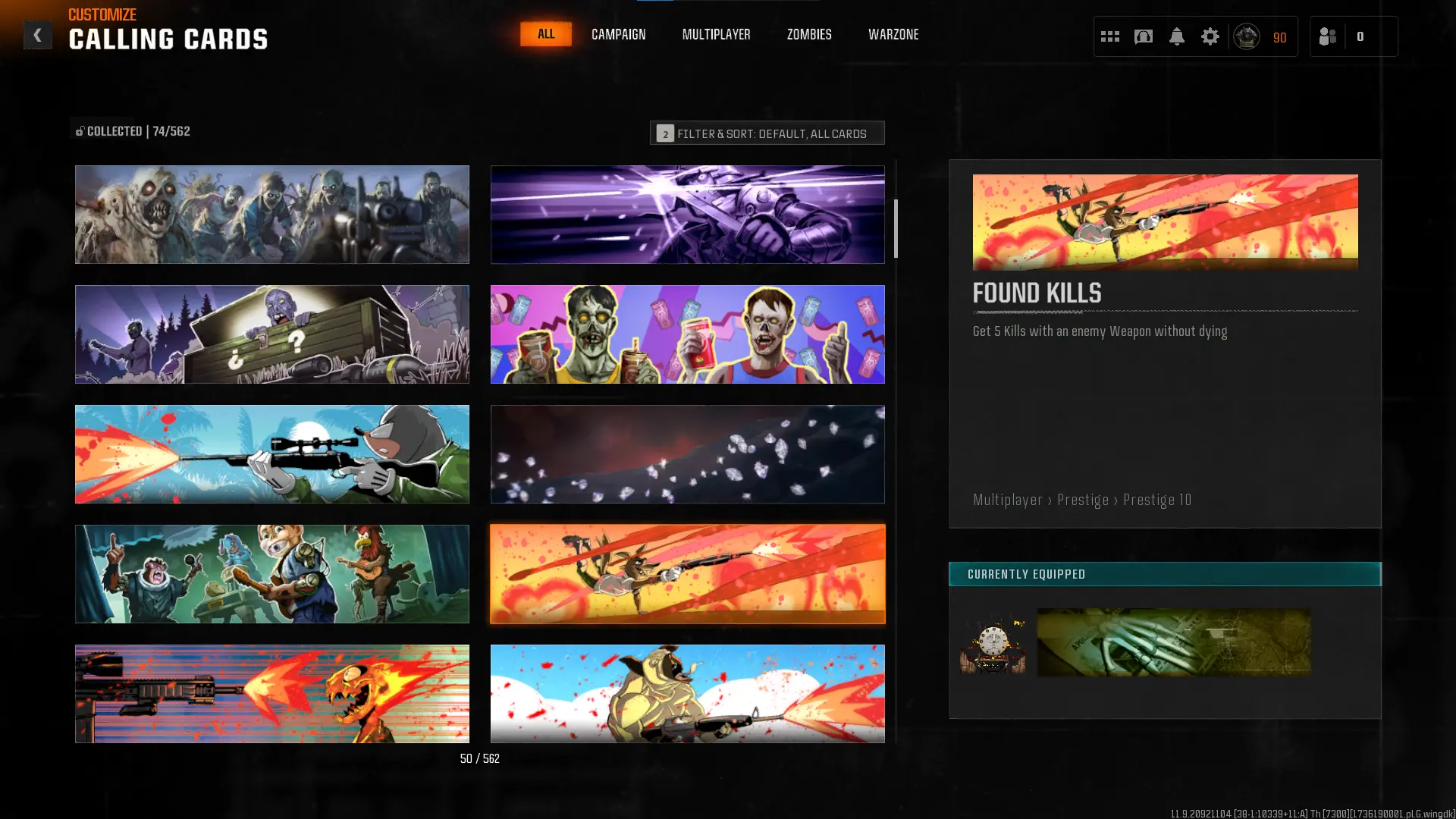Open the settings gear icon

[x=1210, y=36]
